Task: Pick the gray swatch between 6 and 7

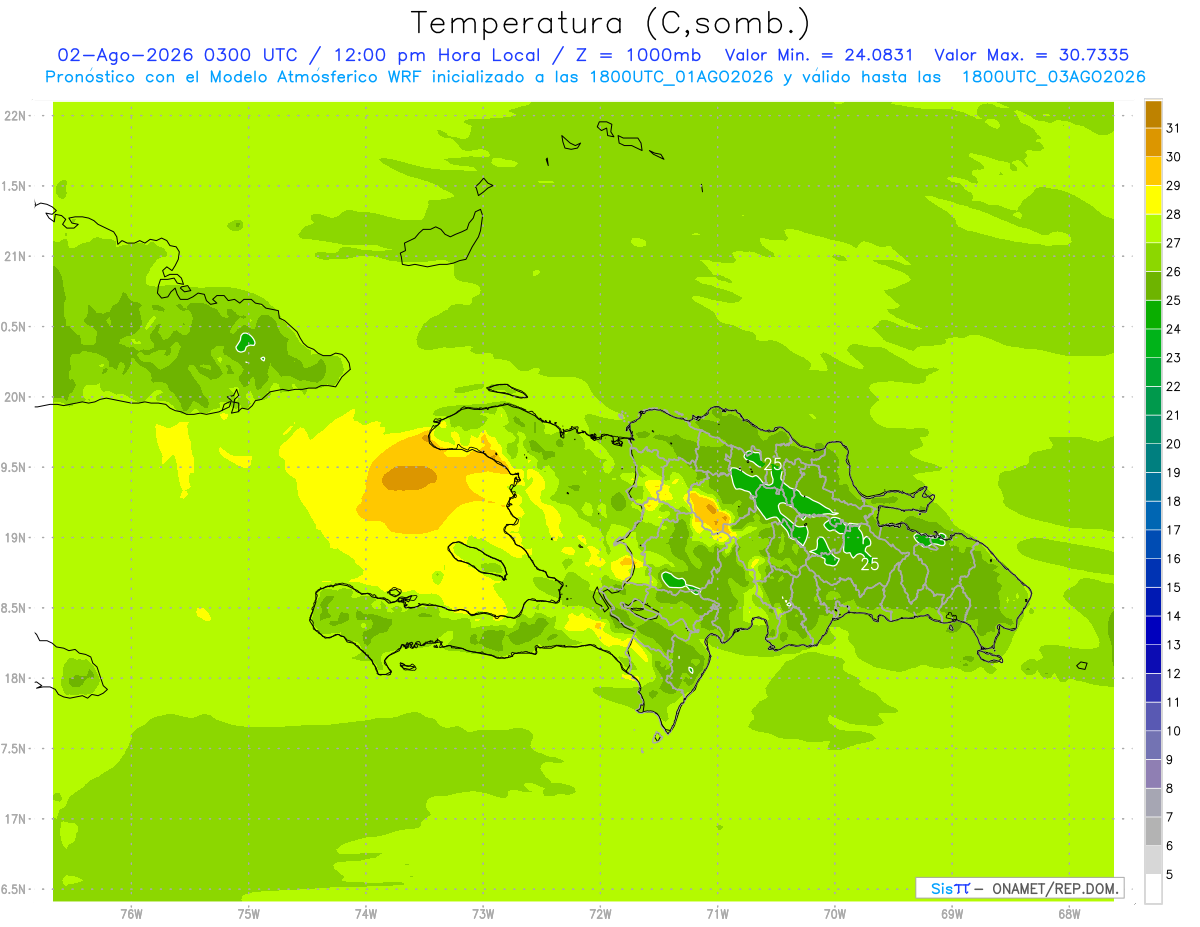Action: point(1153,831)
